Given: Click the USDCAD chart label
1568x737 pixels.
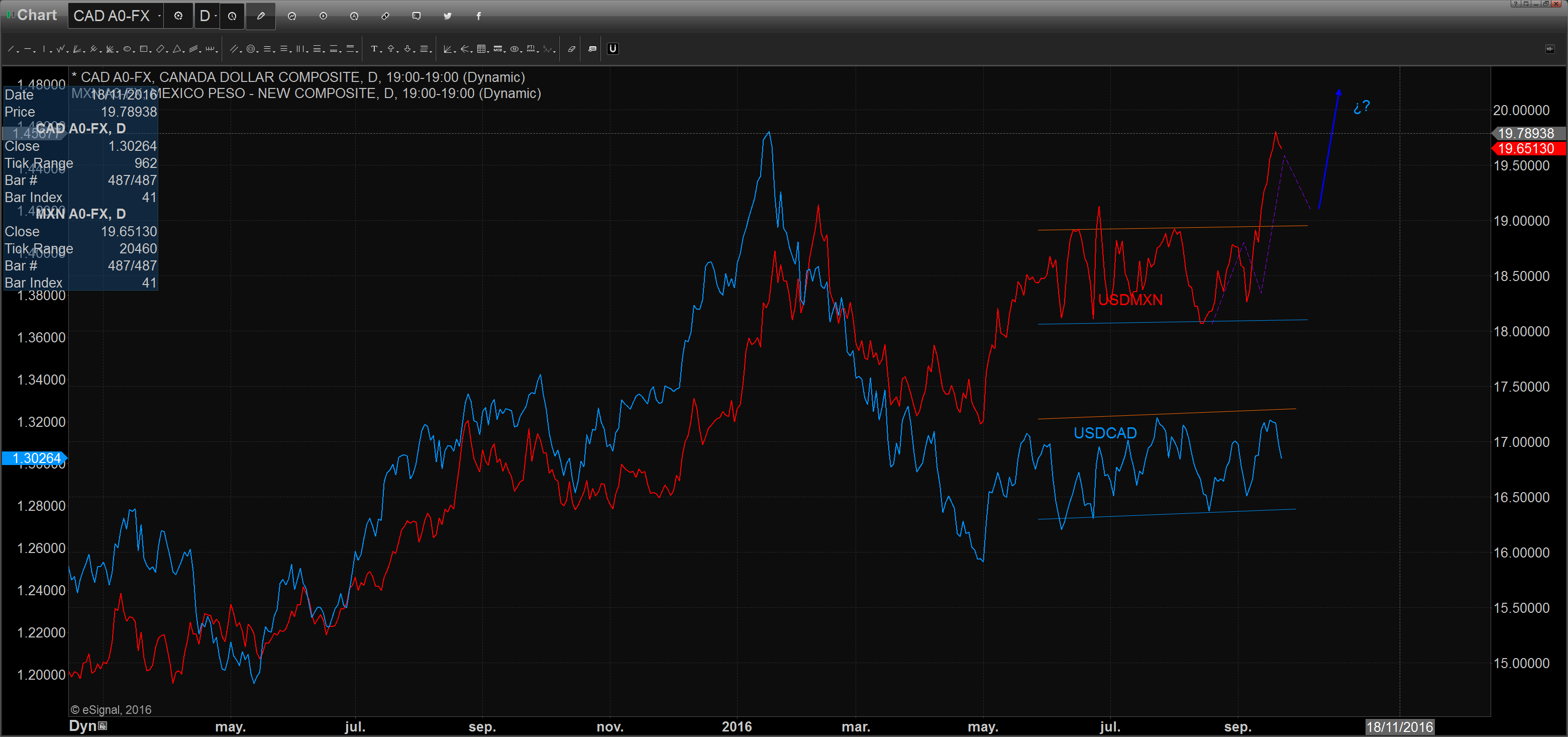Looking at the screenshot, I should click(x=1105, y=433).
